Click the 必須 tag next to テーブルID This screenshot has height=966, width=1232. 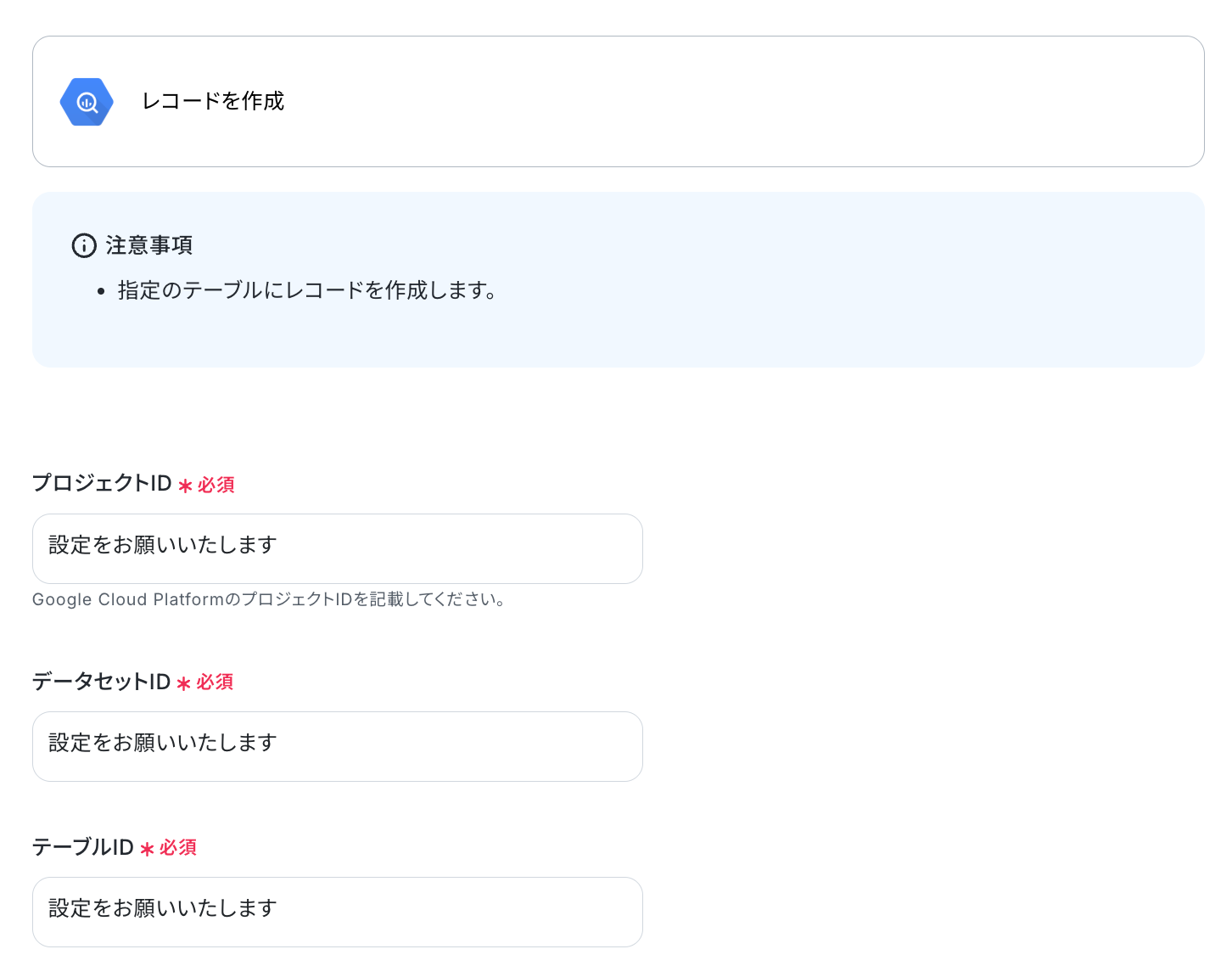(178, 848)
